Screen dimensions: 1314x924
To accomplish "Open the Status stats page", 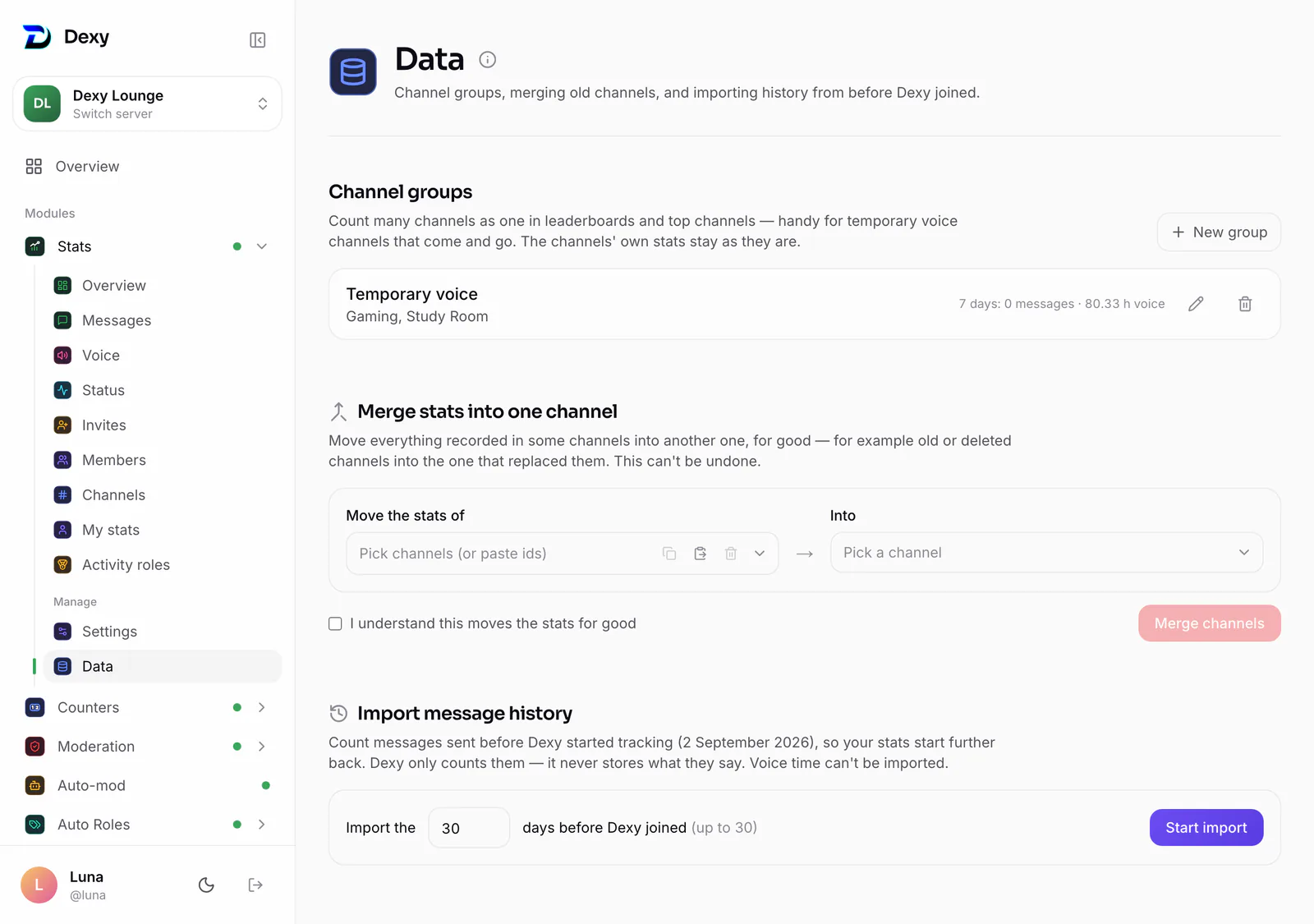I will click(163, 390).
